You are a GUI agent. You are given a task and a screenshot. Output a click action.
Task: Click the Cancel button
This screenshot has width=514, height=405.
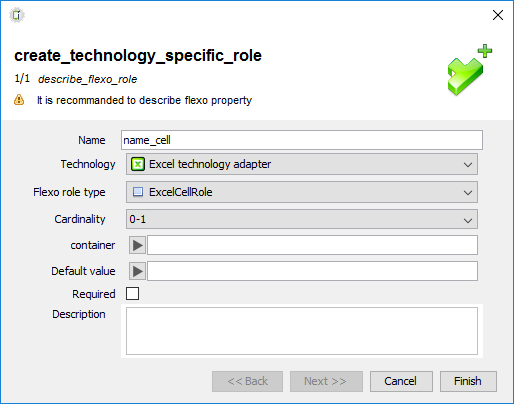[x=401, y=381]
